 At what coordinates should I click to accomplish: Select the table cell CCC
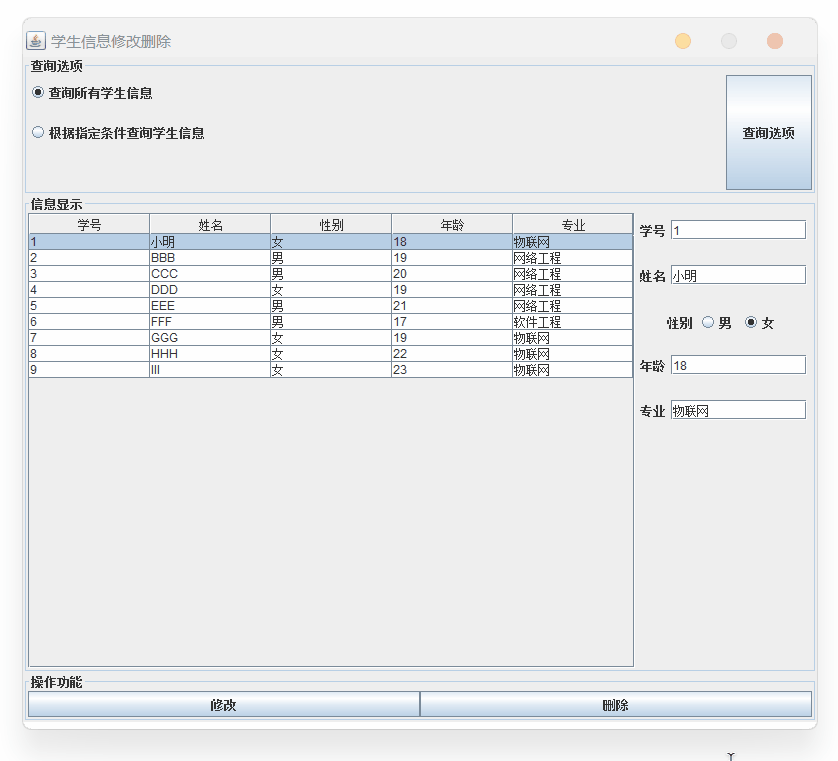(210, 274)
